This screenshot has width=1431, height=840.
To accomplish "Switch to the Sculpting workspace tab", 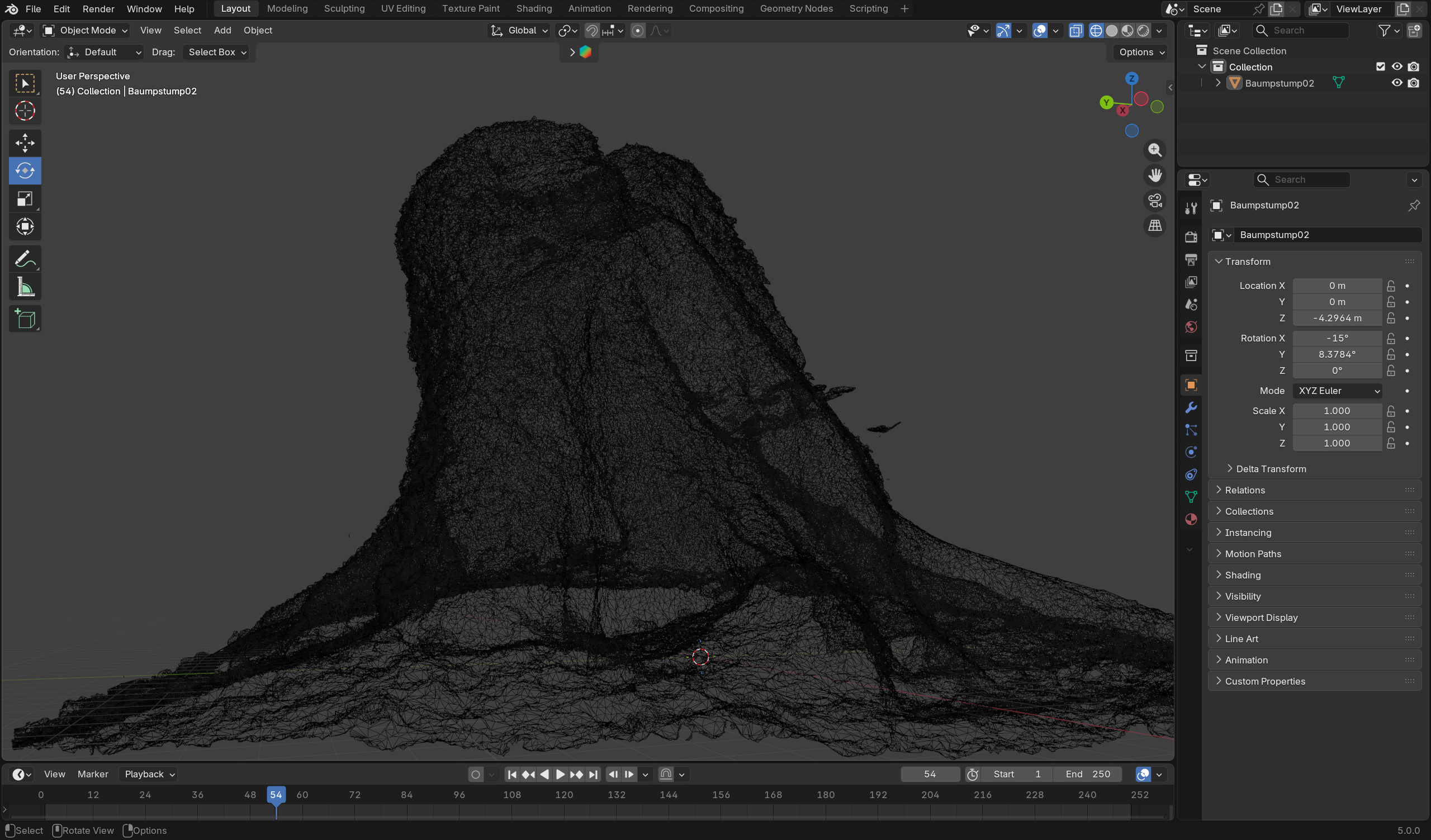I will click(344, 8).
